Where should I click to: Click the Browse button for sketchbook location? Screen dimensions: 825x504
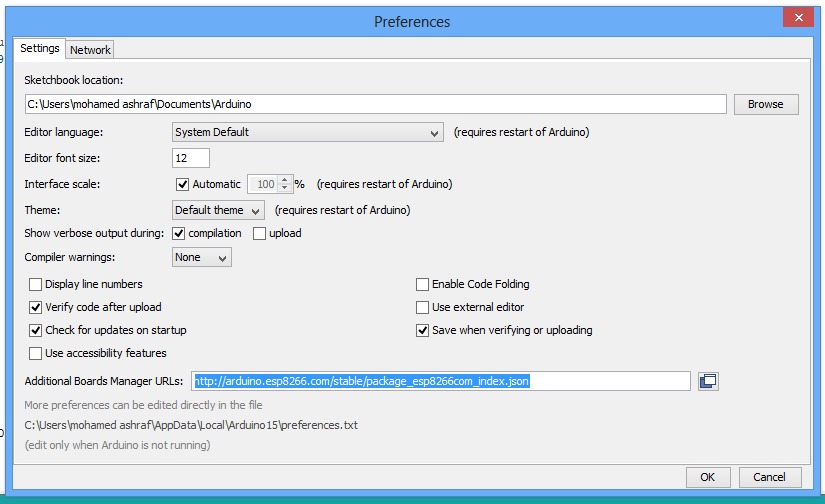click(766, 104)
